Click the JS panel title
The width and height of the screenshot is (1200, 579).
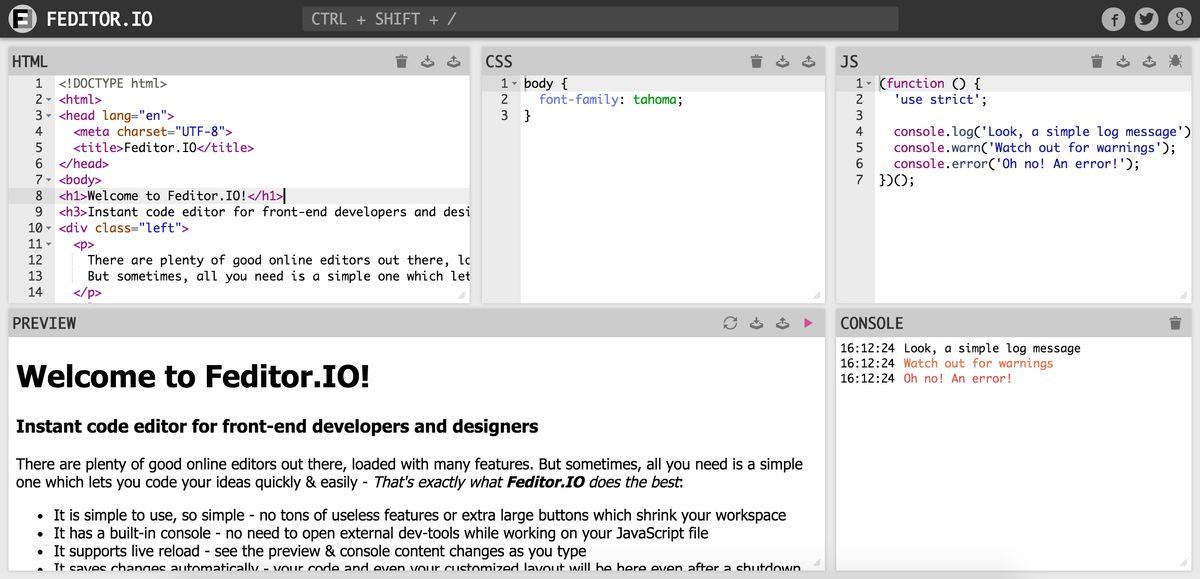pos(849,62)
